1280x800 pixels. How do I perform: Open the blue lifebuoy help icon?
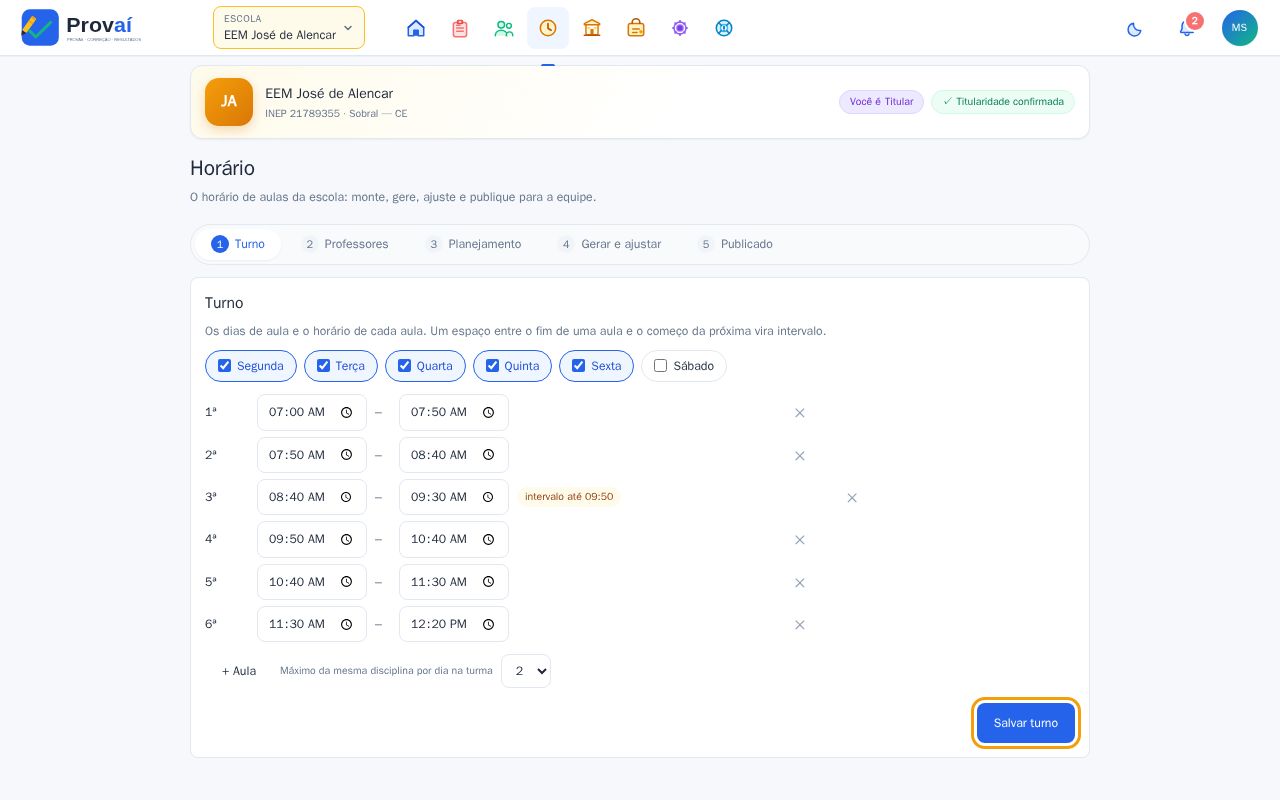click(724, 28)
